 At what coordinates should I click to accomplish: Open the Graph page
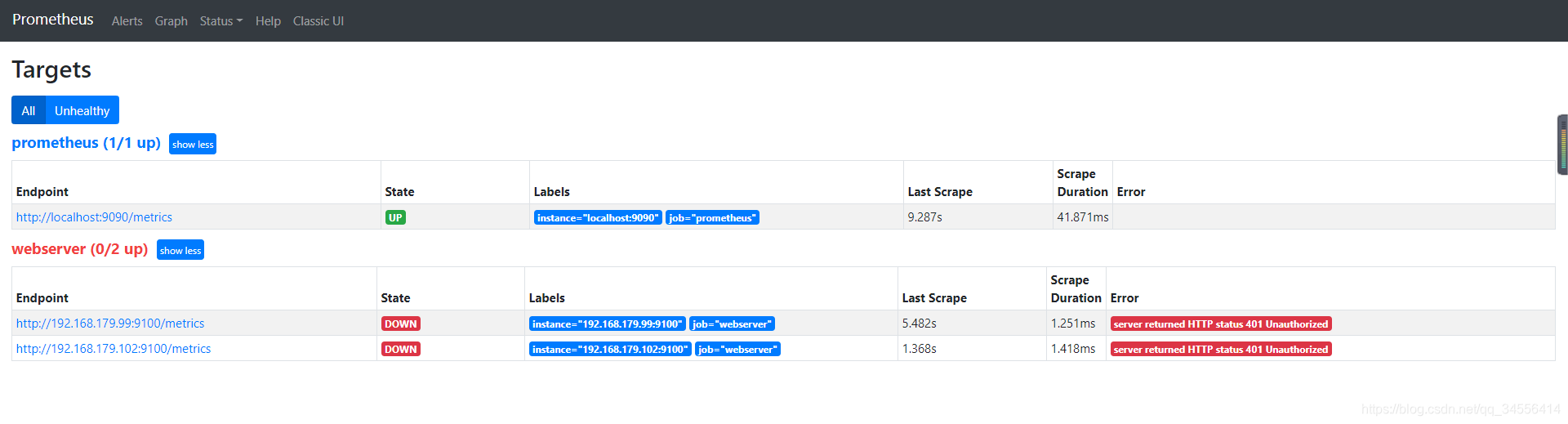click(x=171, y=21)
